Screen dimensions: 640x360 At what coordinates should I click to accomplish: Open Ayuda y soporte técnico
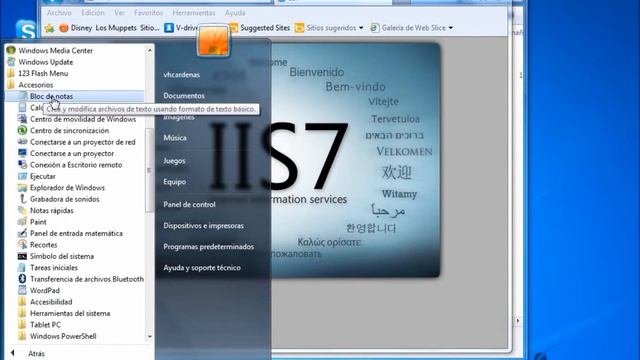202,268
